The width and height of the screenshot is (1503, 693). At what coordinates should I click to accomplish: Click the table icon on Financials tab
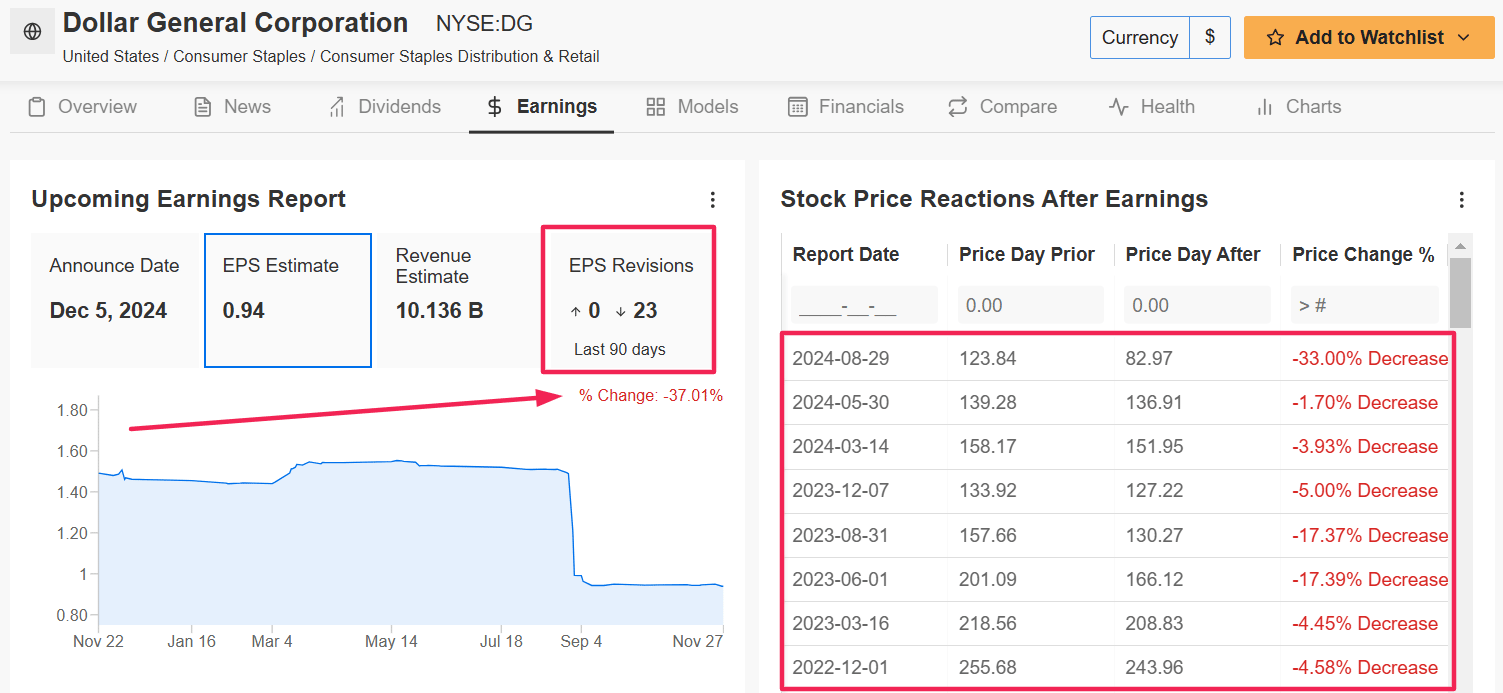(x=798, y=107)
